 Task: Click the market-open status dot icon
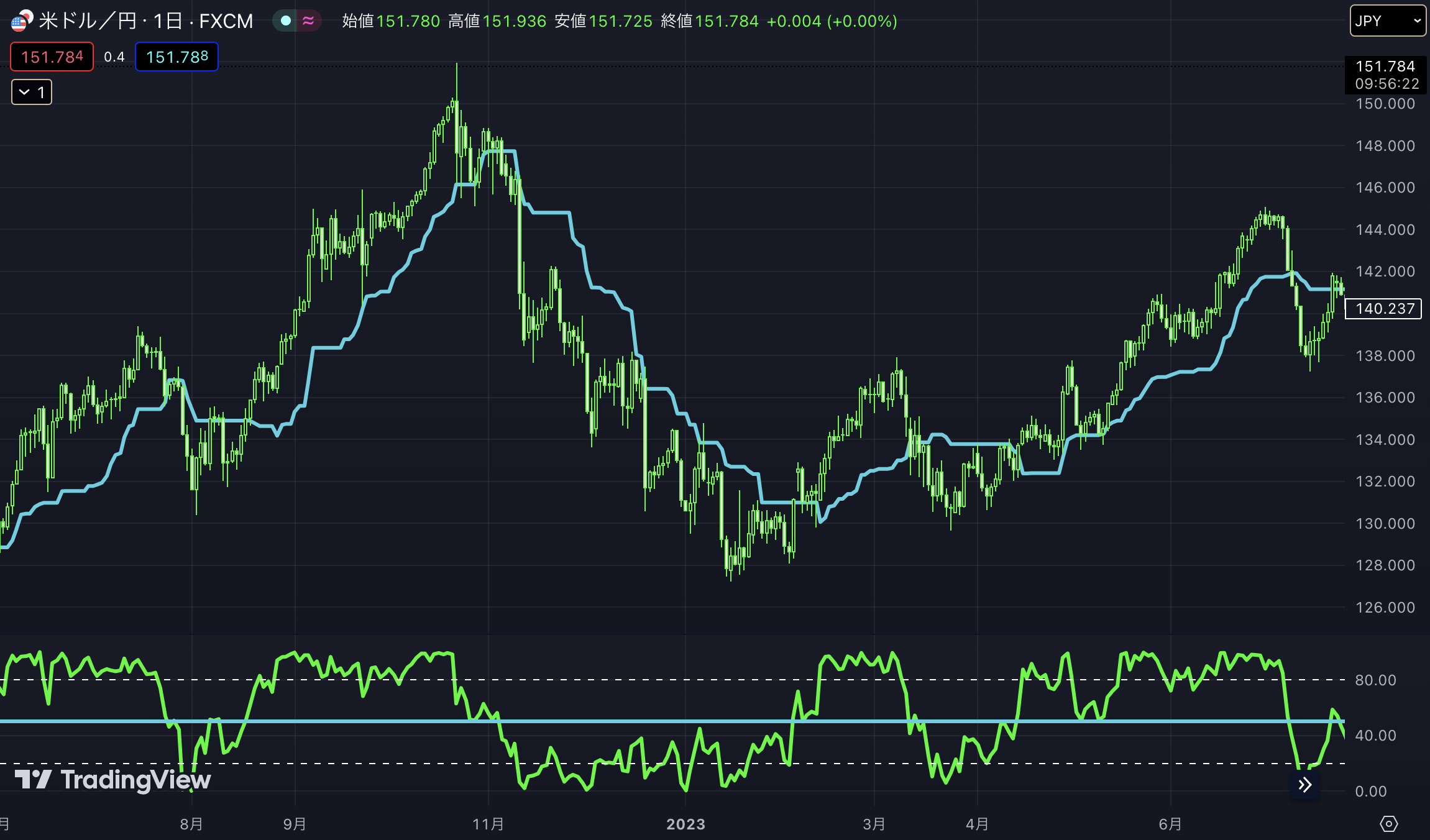click(x=285, y=21)
